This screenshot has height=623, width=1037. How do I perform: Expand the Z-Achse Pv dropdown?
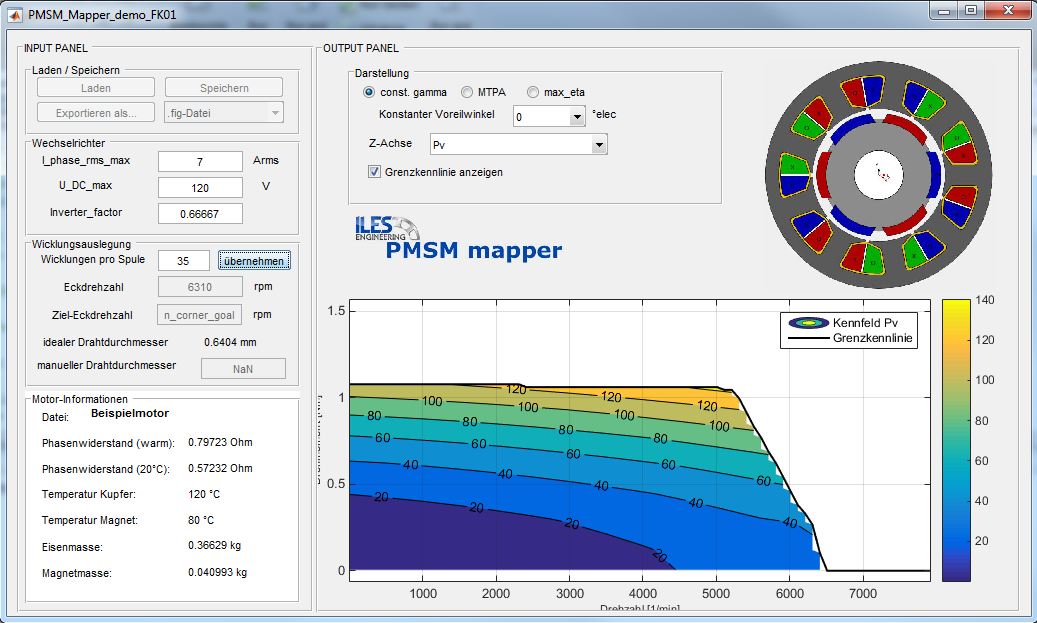click(x=598, y=145)
